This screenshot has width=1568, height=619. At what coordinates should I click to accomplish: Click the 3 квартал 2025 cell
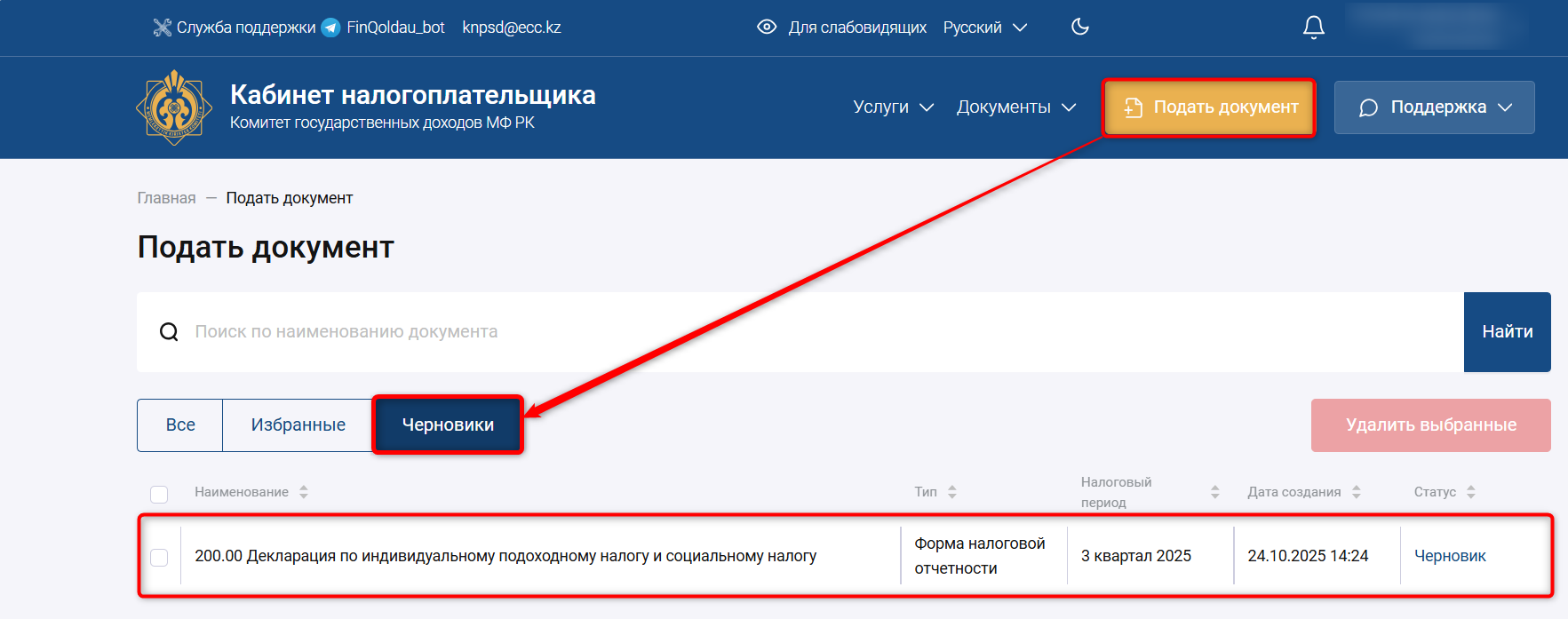coord(1136,556)
